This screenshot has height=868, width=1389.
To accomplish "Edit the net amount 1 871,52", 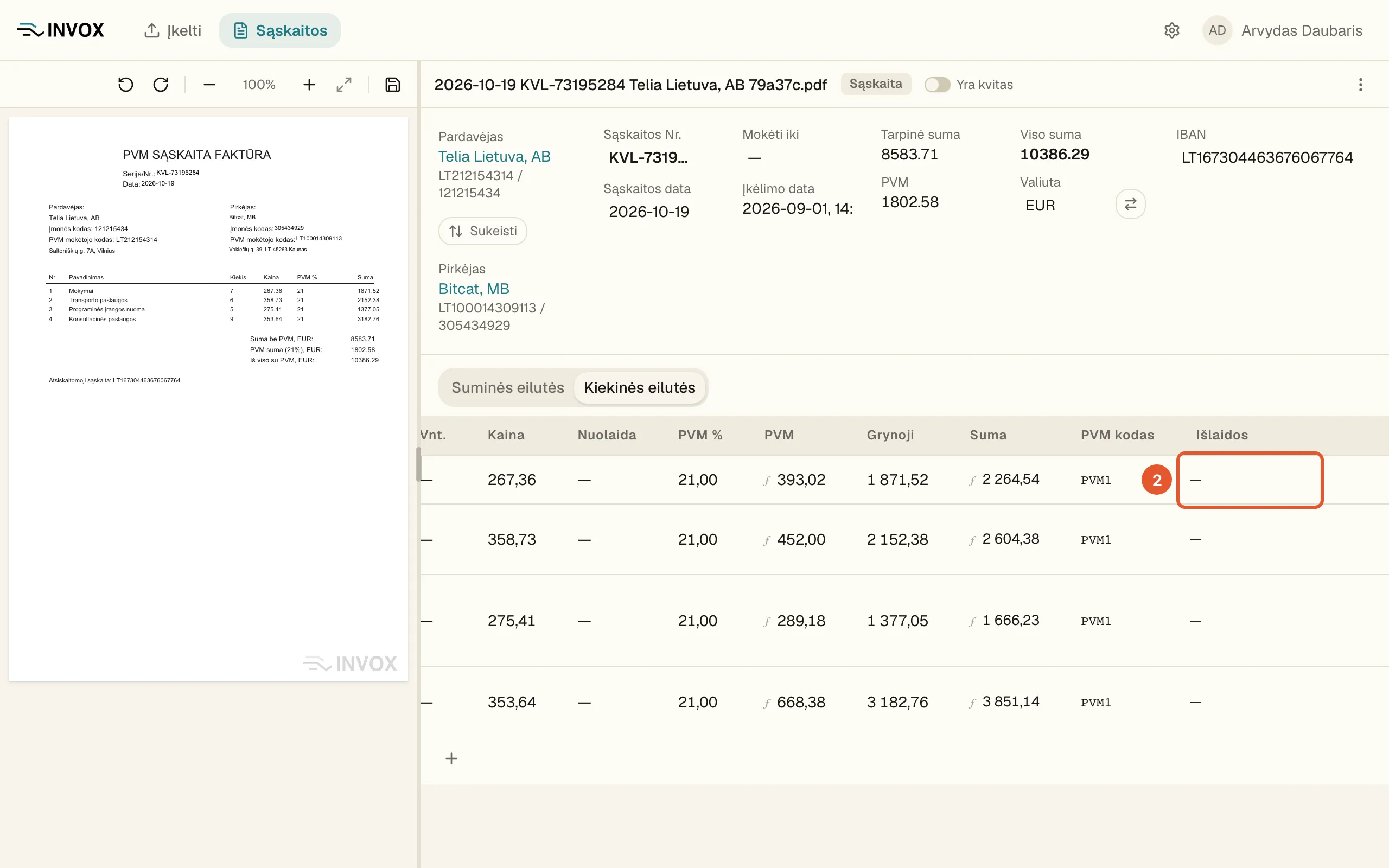I will pos(897,480).
